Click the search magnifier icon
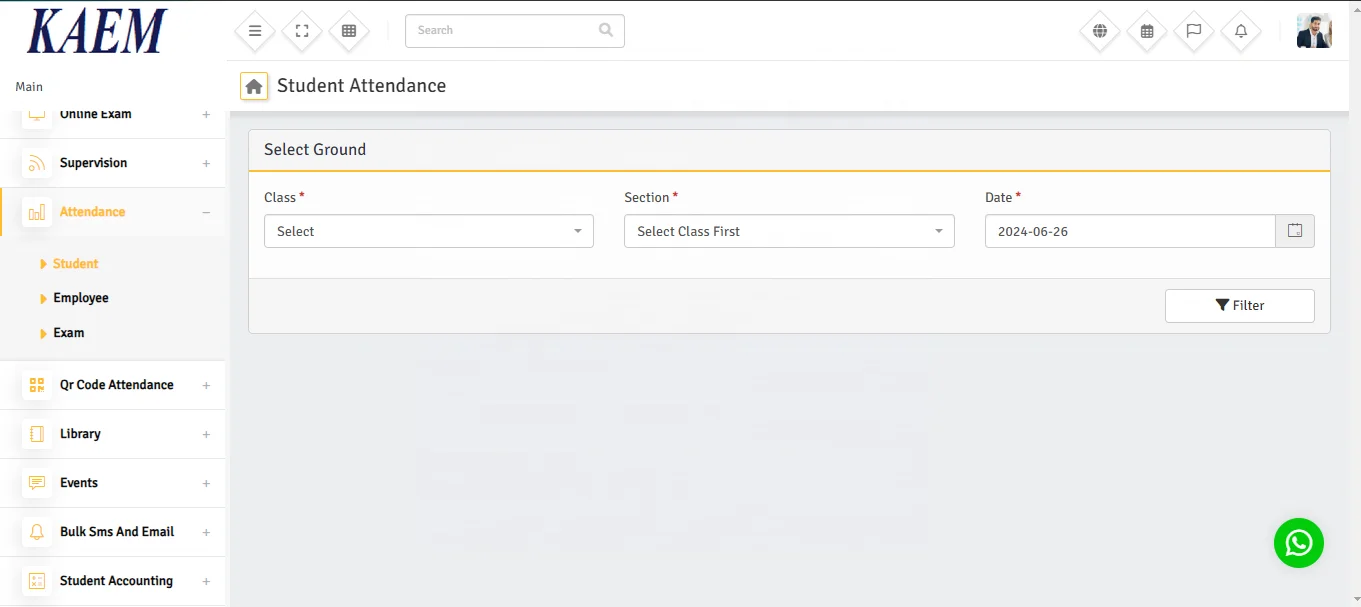This screenshot has width=1361, height=607. pos(606,30)
